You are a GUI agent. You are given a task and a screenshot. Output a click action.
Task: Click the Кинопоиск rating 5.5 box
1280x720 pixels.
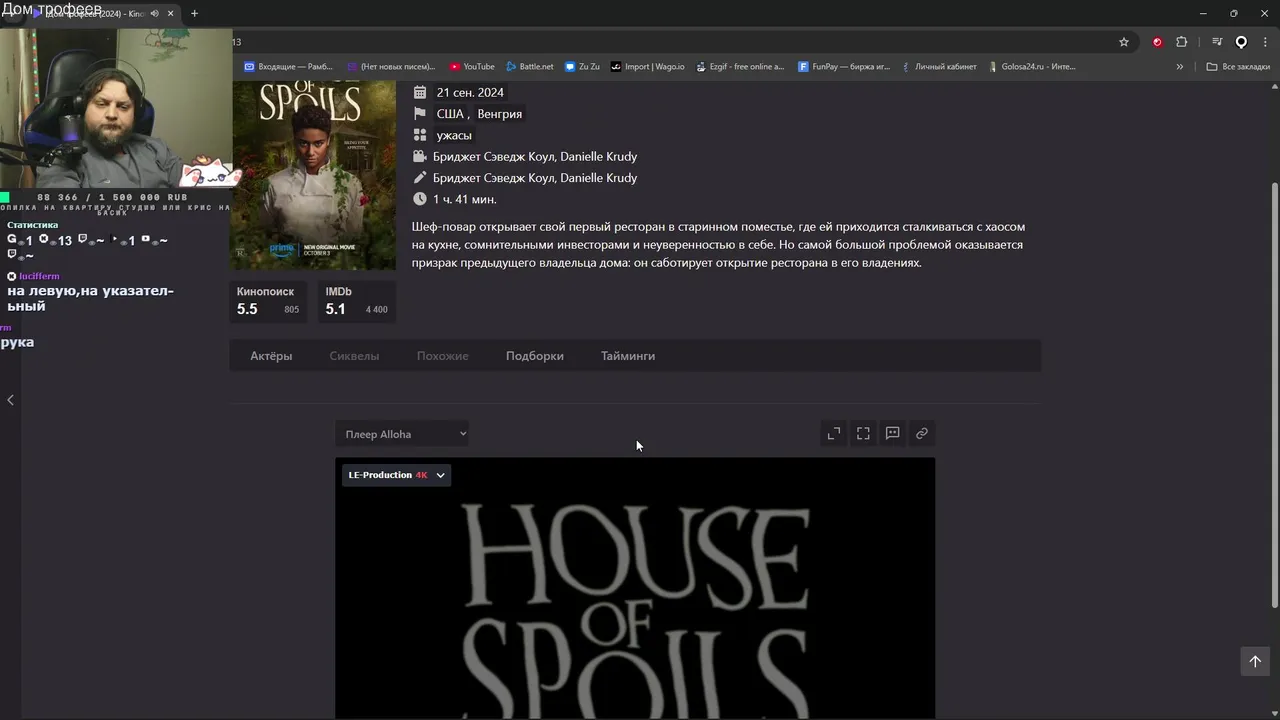pos(268,301)
